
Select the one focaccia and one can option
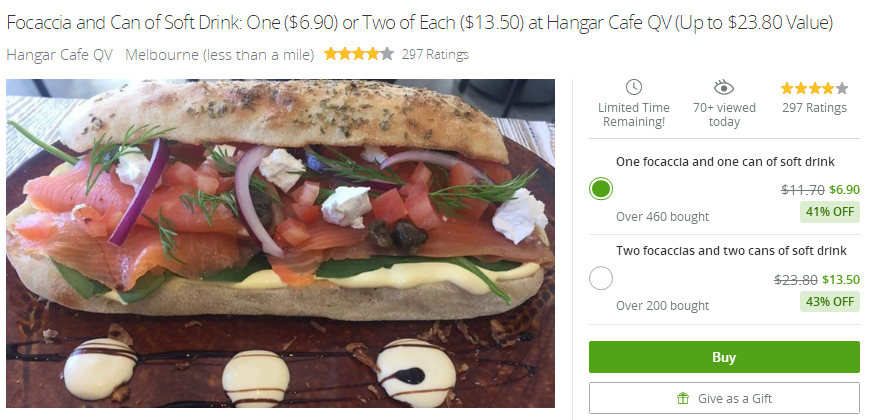pos(601,189)
